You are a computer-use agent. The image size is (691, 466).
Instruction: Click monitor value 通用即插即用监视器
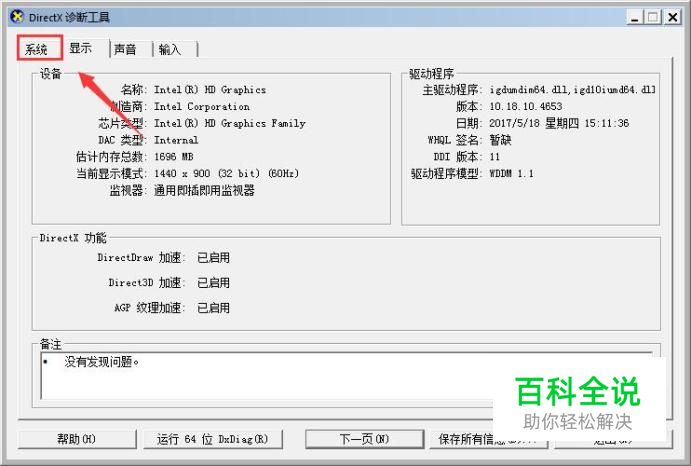click(x=204, y=190)
